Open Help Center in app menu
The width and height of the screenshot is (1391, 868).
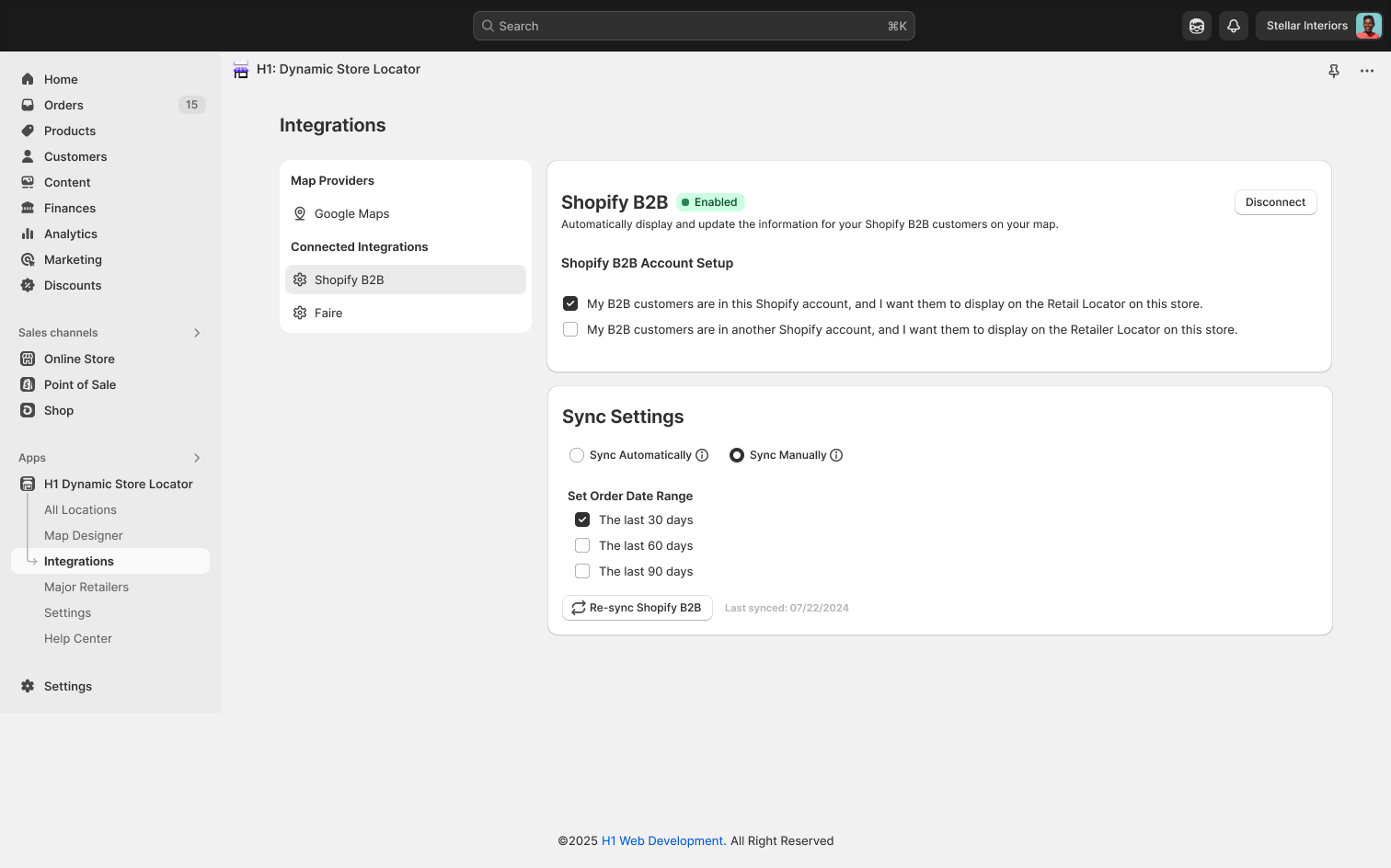pos(78,638)
